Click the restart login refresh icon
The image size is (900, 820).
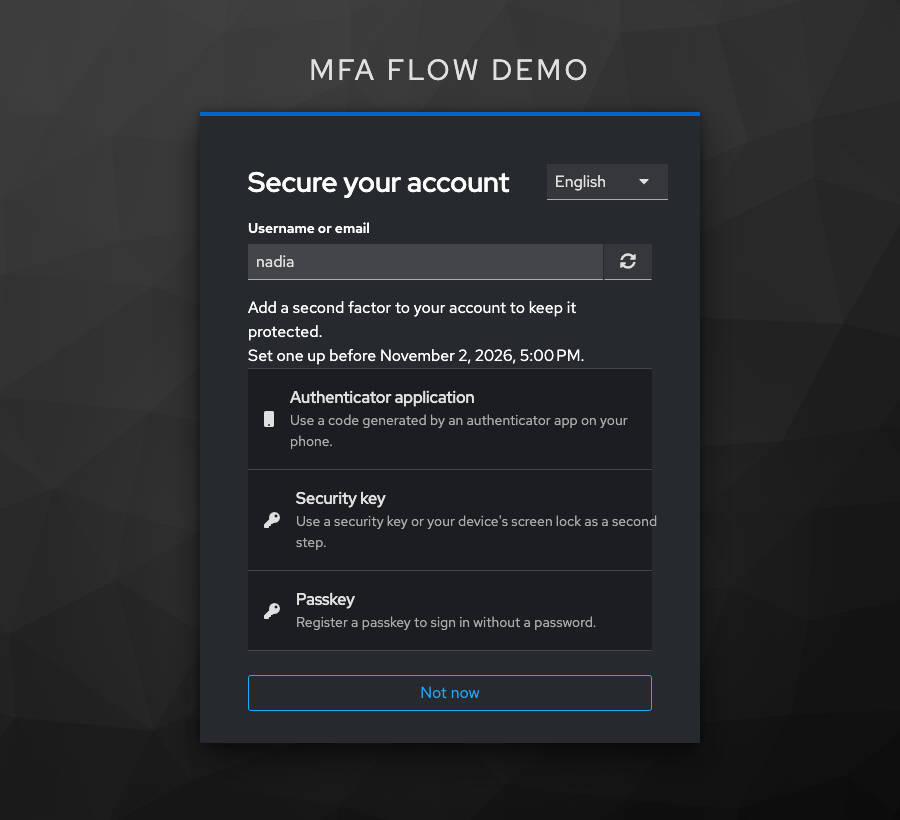[627, 262]
